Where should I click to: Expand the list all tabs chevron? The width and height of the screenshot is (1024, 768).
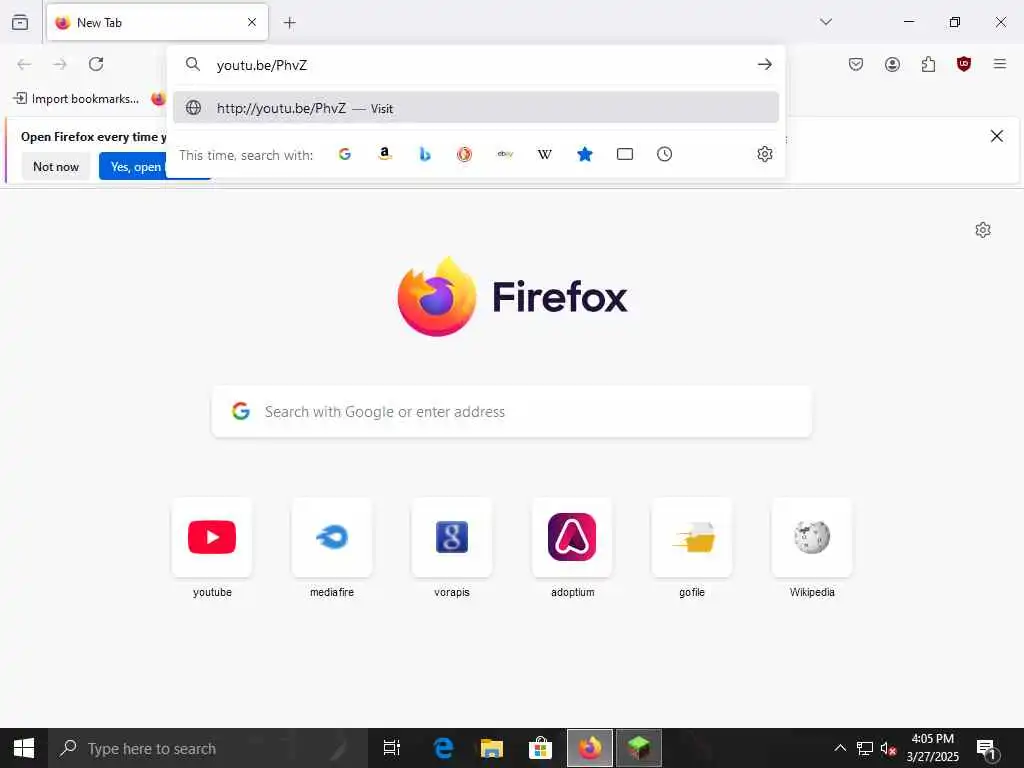click(x=826, y=22)
